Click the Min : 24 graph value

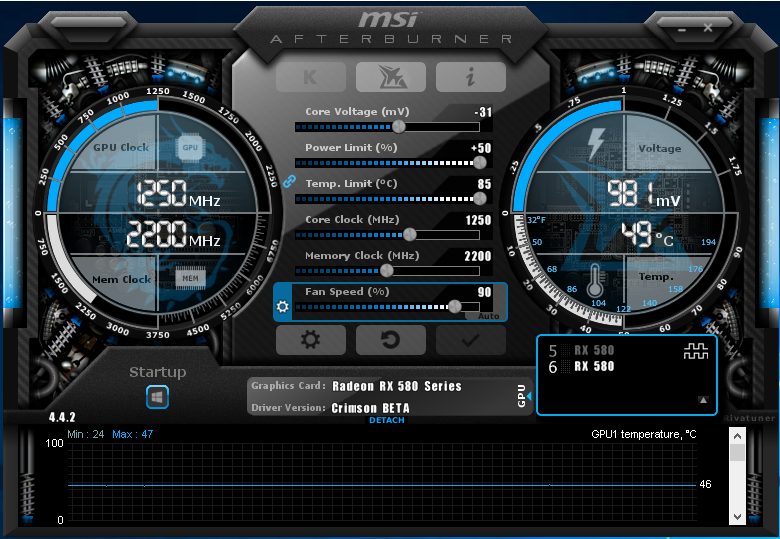[x=86, y=434]
